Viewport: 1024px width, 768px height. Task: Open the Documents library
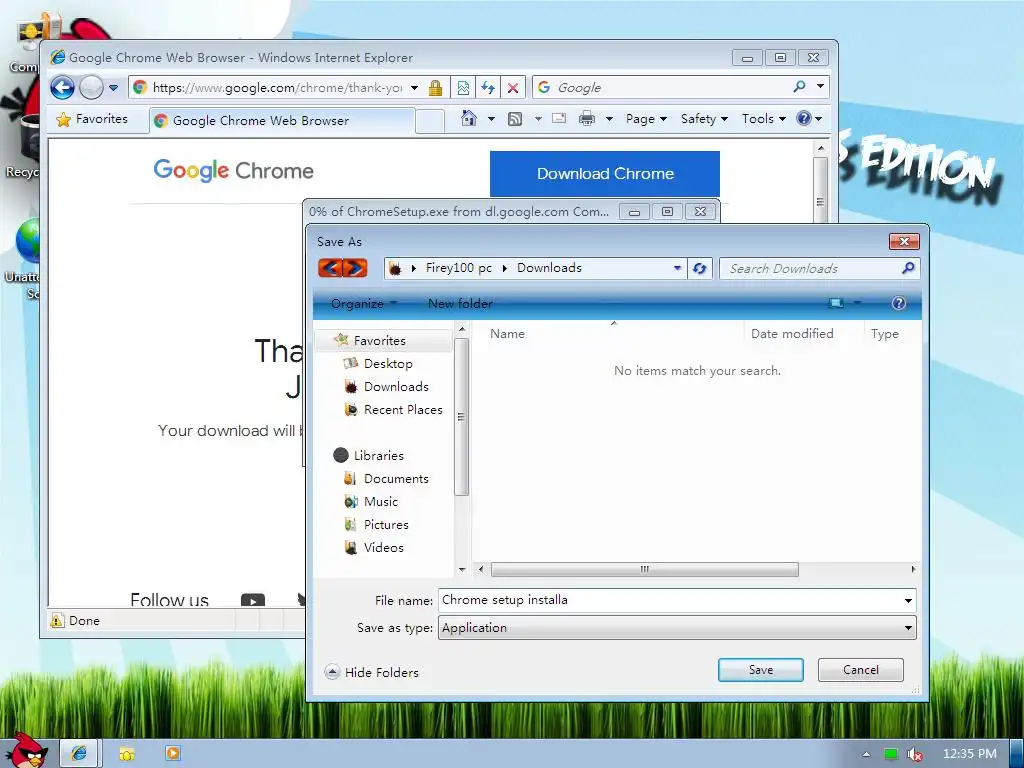click(x=396, y=479)
